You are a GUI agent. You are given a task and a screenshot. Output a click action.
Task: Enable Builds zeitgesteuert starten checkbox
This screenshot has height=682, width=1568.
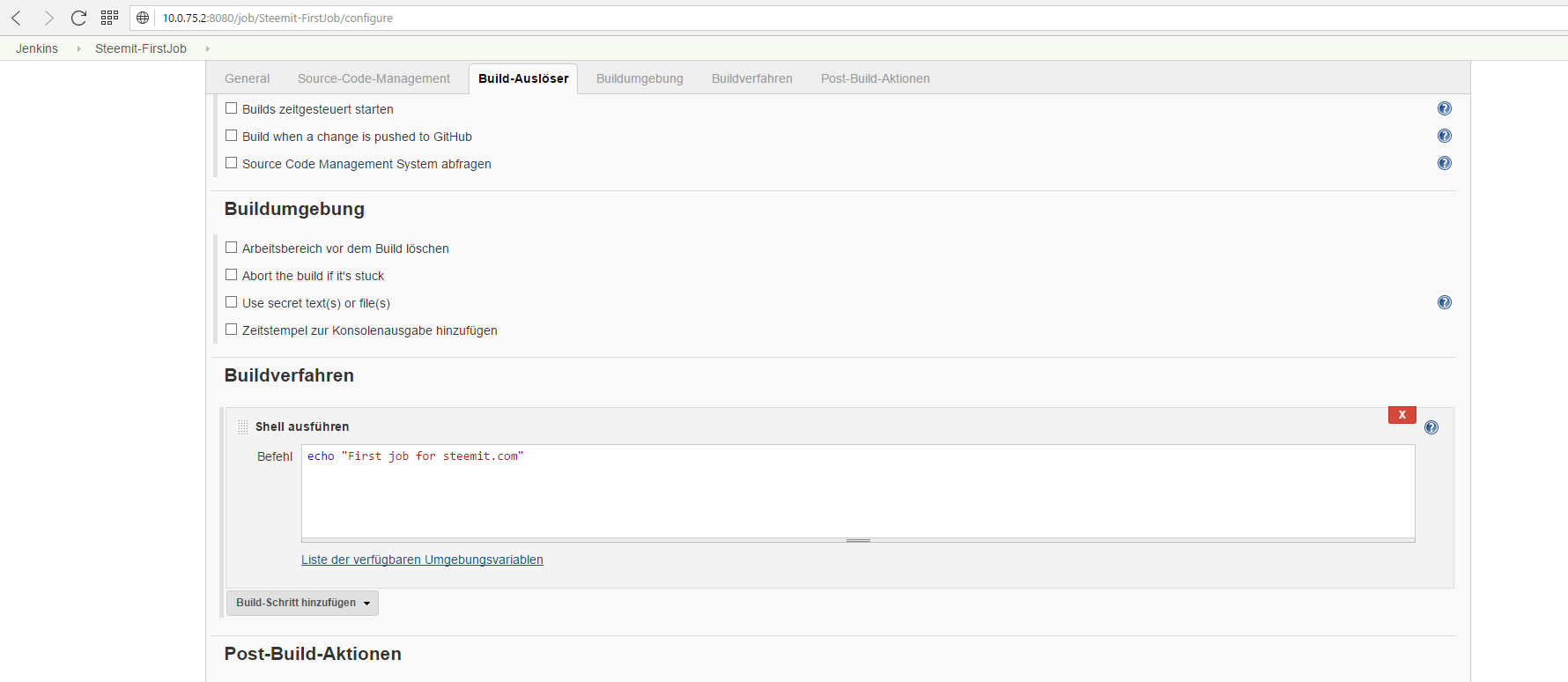click(x=231, y=108)
